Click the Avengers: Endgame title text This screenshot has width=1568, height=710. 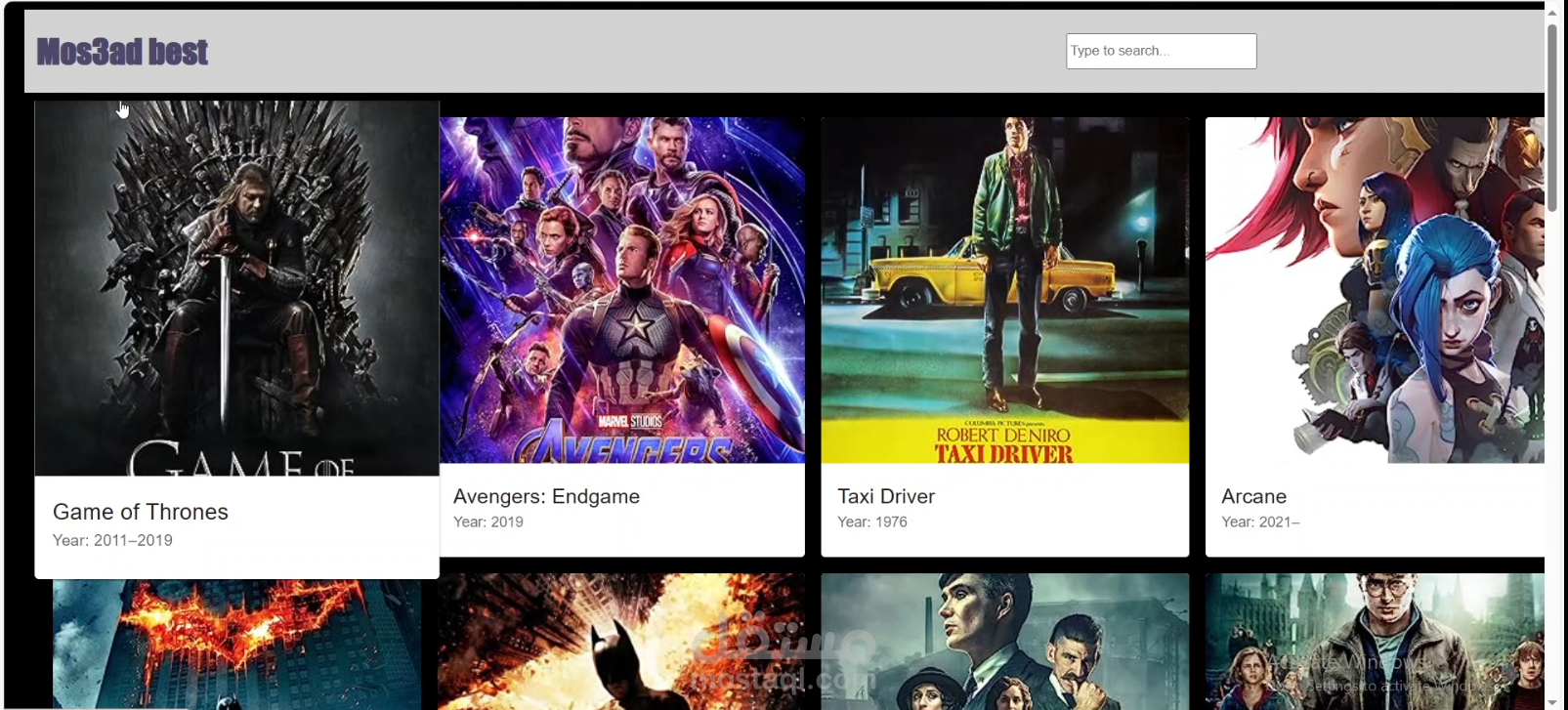(x=546, y=496)
